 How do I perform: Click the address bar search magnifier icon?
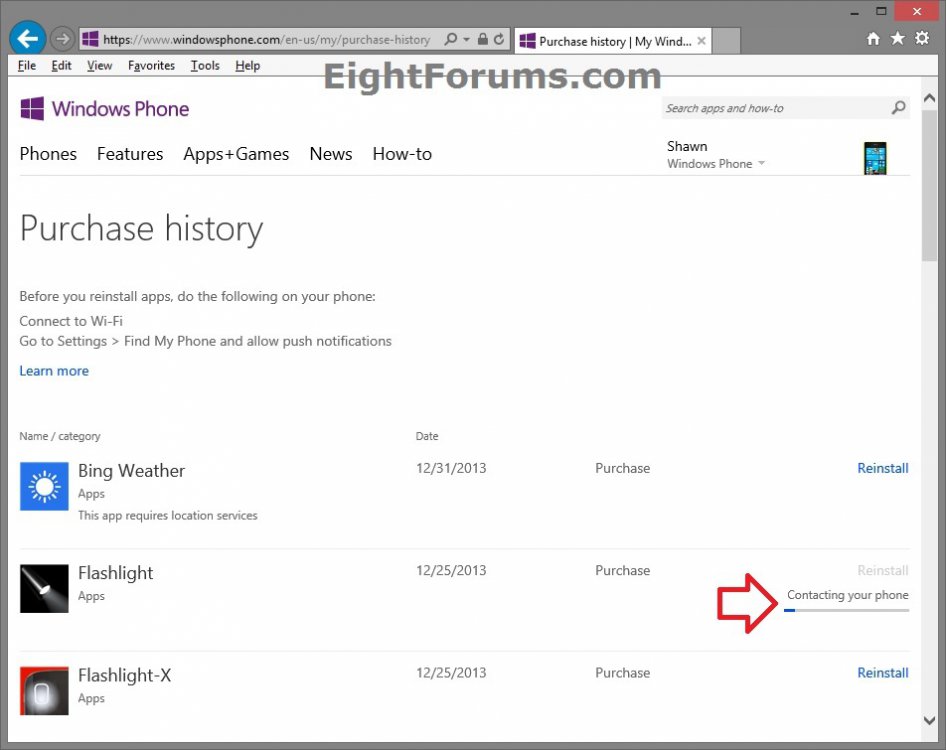[x=450, y=39]
